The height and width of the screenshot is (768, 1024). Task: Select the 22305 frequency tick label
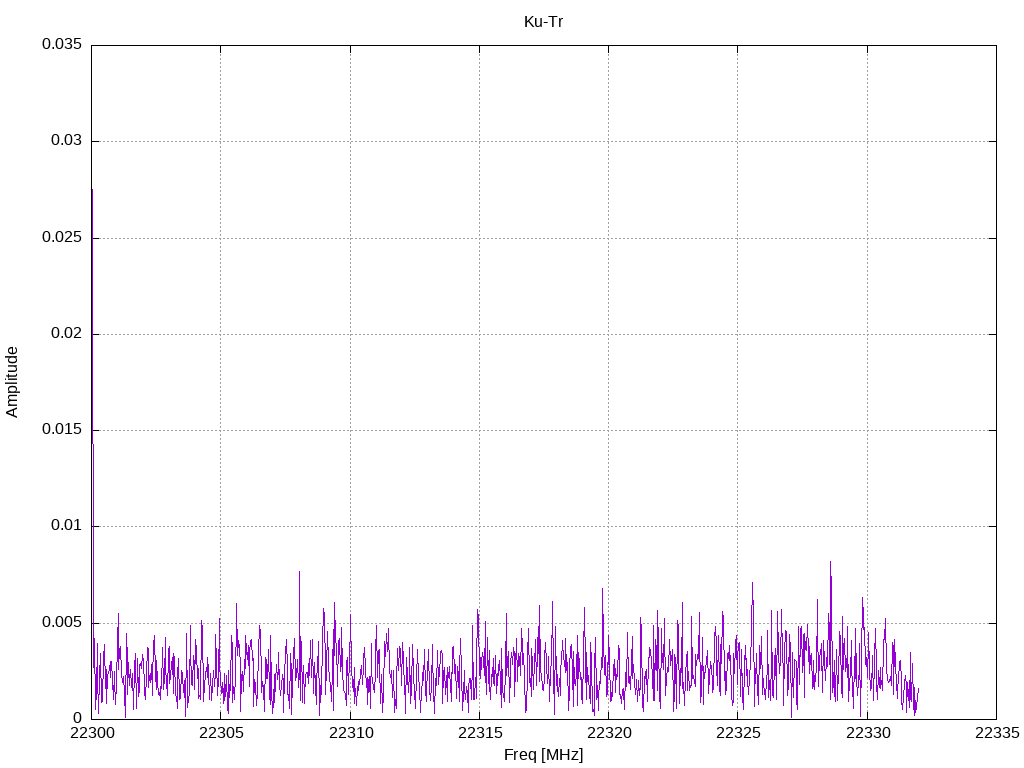tap(221, 734)
